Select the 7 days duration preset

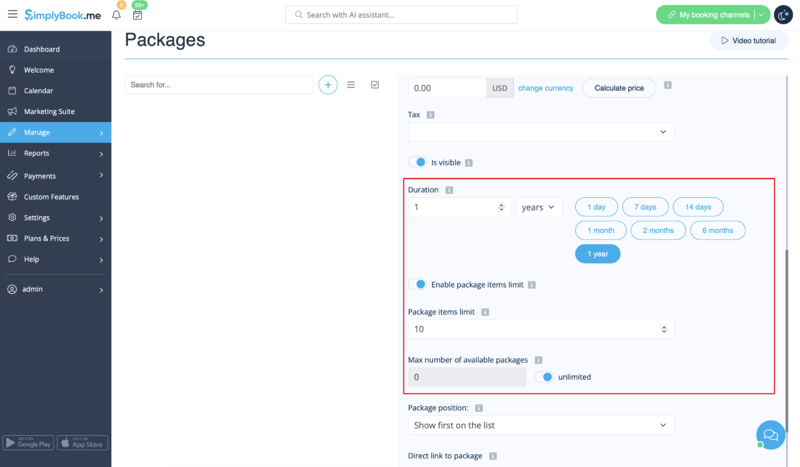645,207
